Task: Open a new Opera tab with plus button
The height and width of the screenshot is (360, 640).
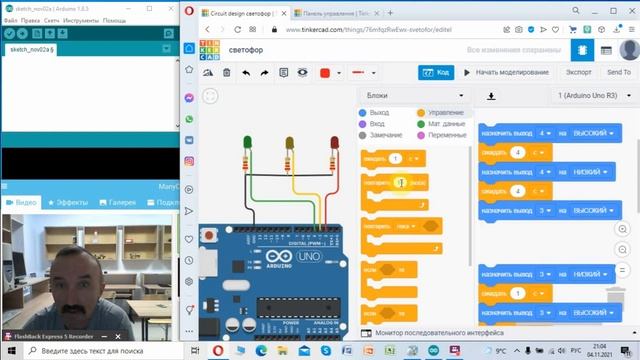Action: pyautogui.click(x=390, y=13)
